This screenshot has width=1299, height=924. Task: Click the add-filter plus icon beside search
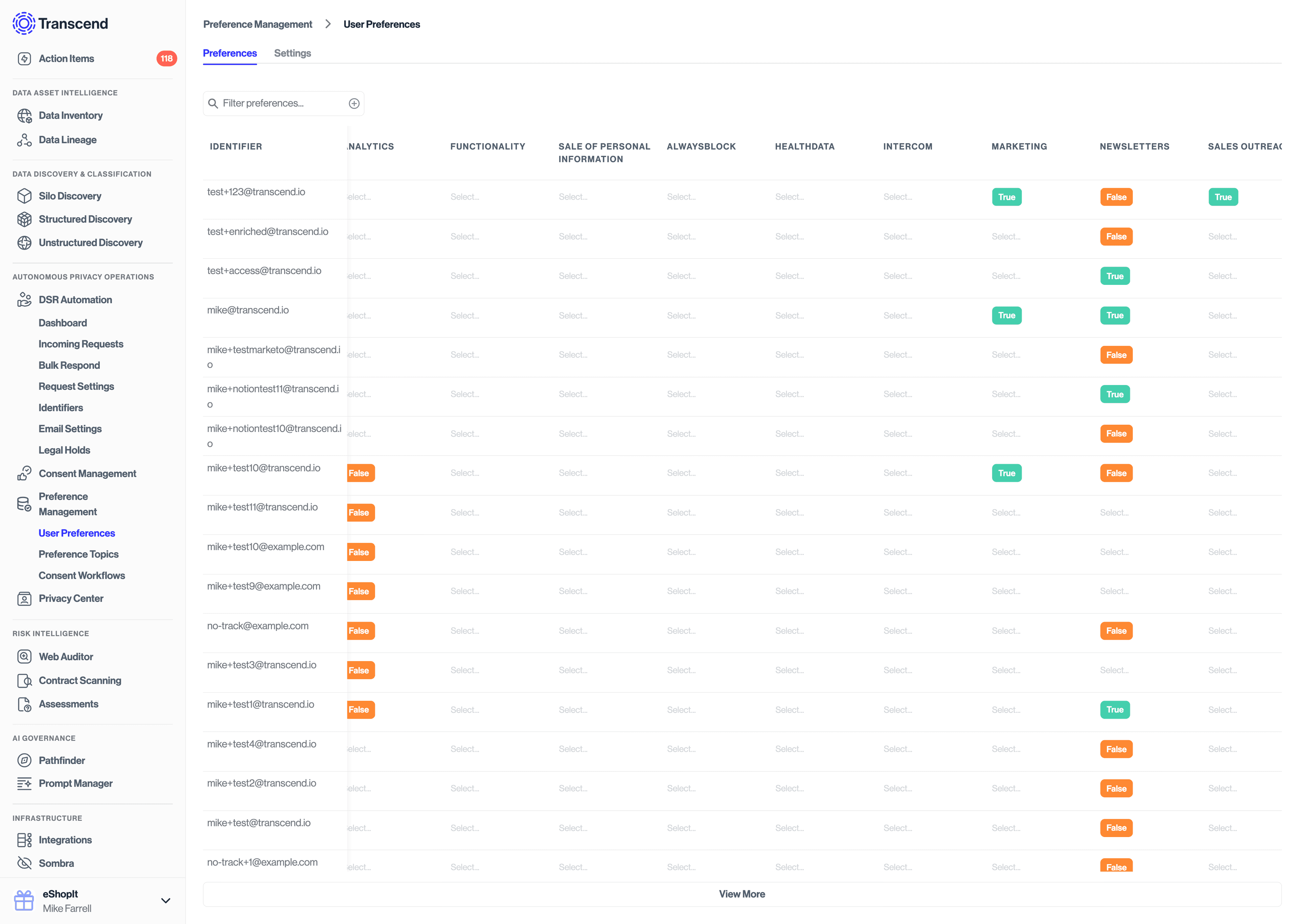click(354, 103)
